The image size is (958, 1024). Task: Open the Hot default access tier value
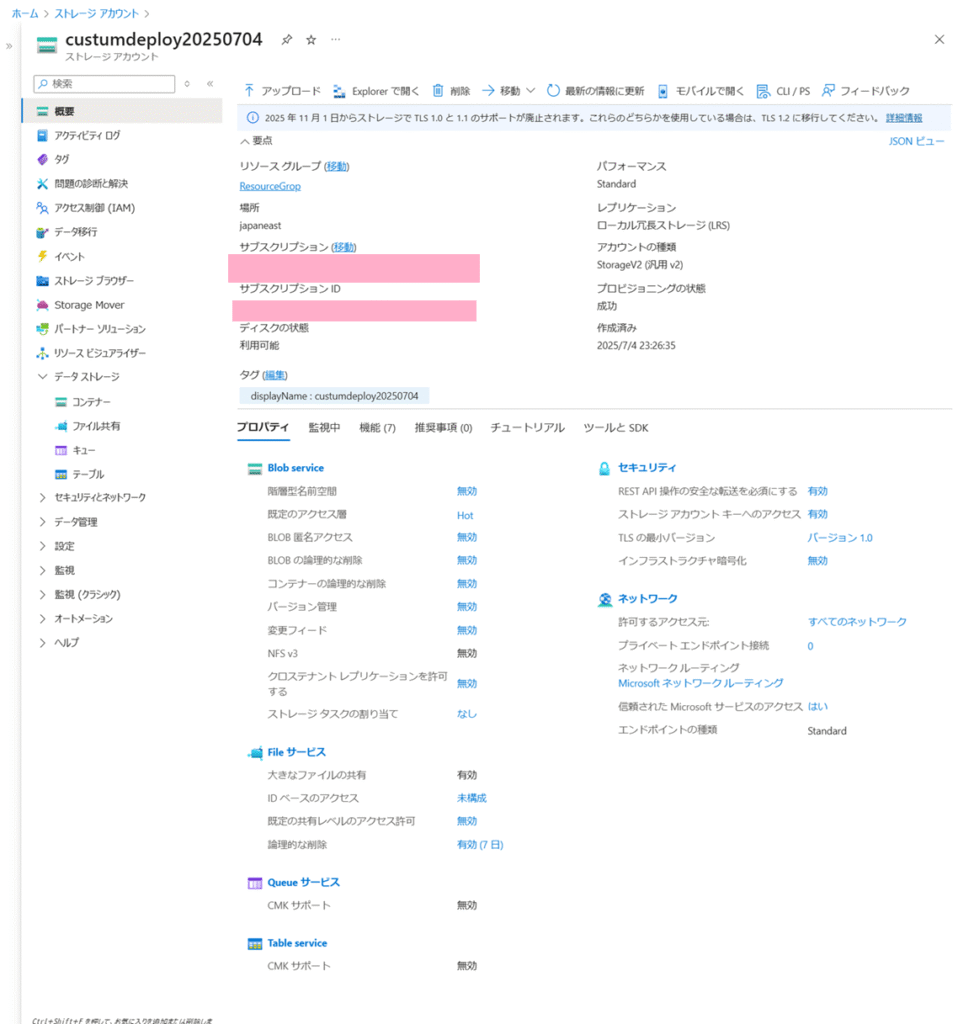pyautogui.click(x=465, y=515)
